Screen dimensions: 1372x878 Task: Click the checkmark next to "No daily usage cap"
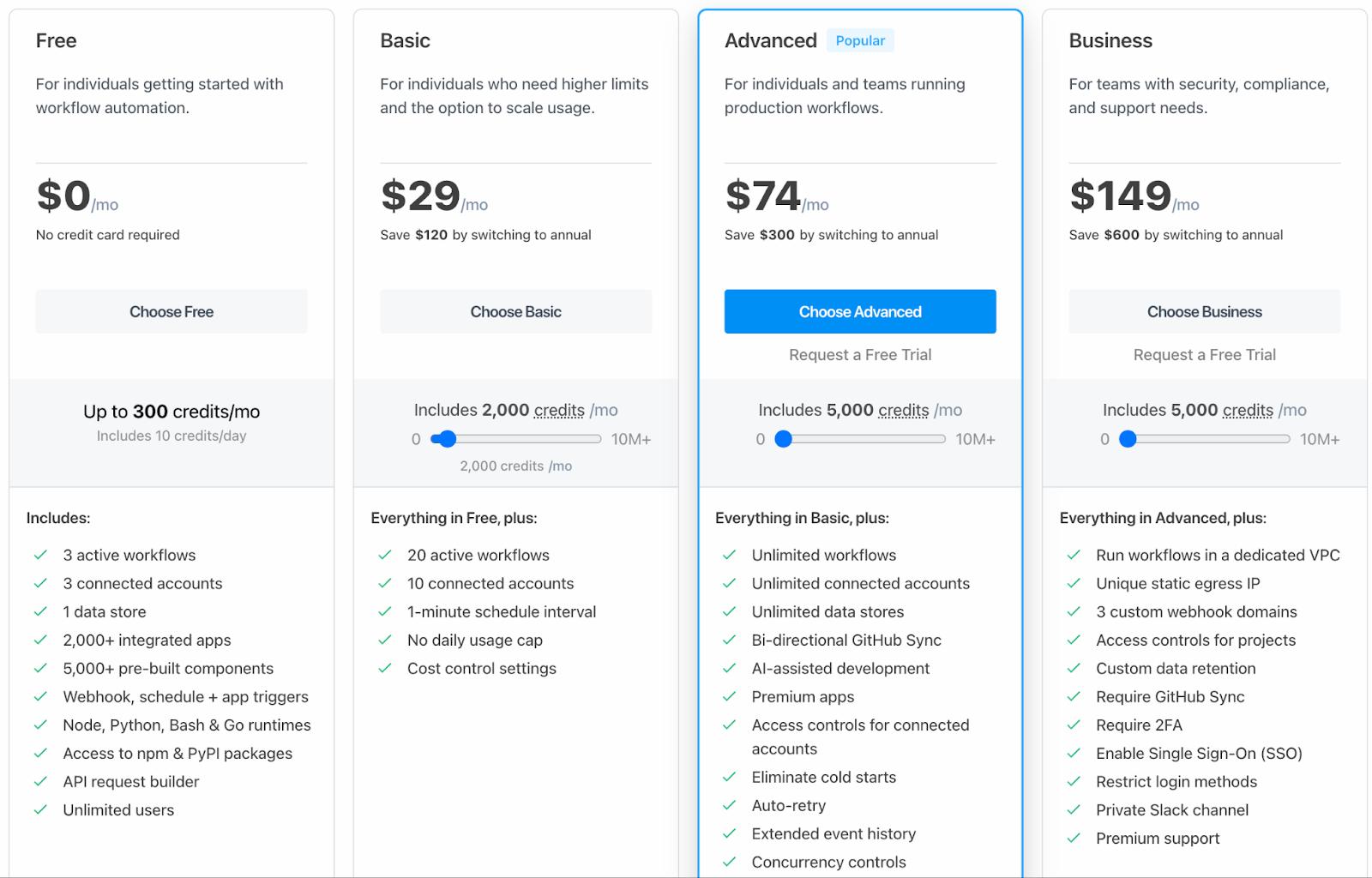point(383,640)
